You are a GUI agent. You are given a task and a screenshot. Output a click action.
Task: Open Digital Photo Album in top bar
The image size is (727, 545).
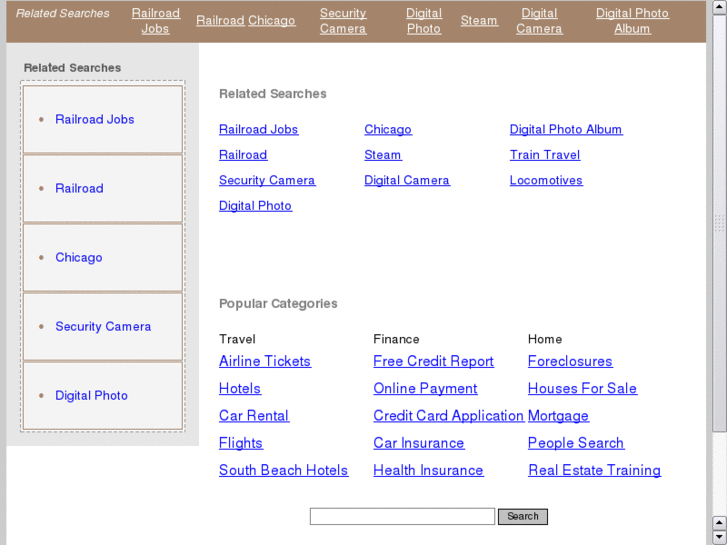(632, 21)
